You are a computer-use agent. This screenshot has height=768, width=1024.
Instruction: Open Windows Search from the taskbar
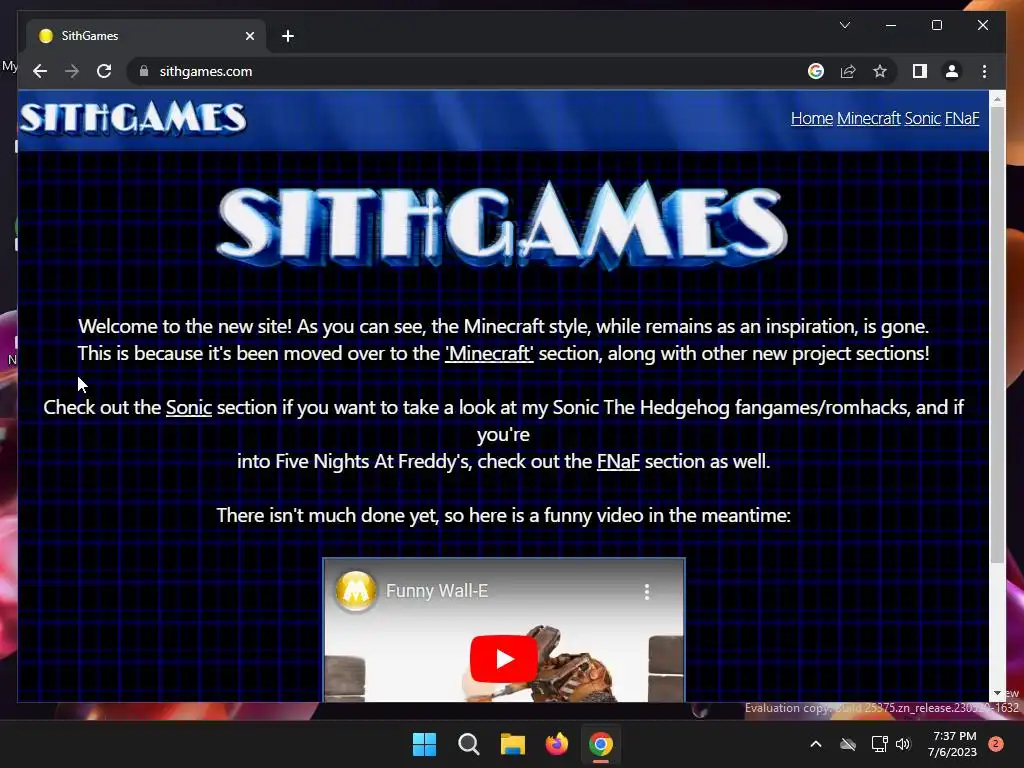pyautogui.click(x=468, y=744)
